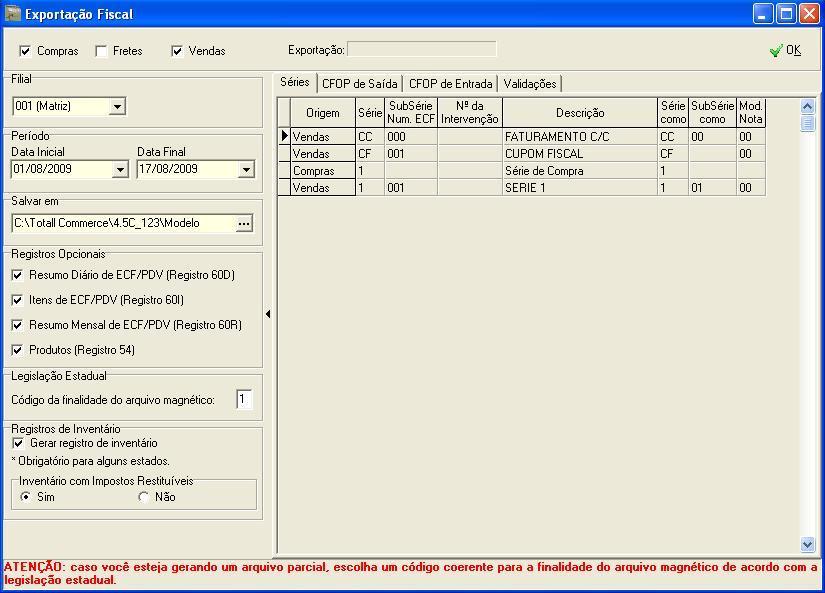Switch to the CFOP de Saída tab
825x593 pixels.
359,84
